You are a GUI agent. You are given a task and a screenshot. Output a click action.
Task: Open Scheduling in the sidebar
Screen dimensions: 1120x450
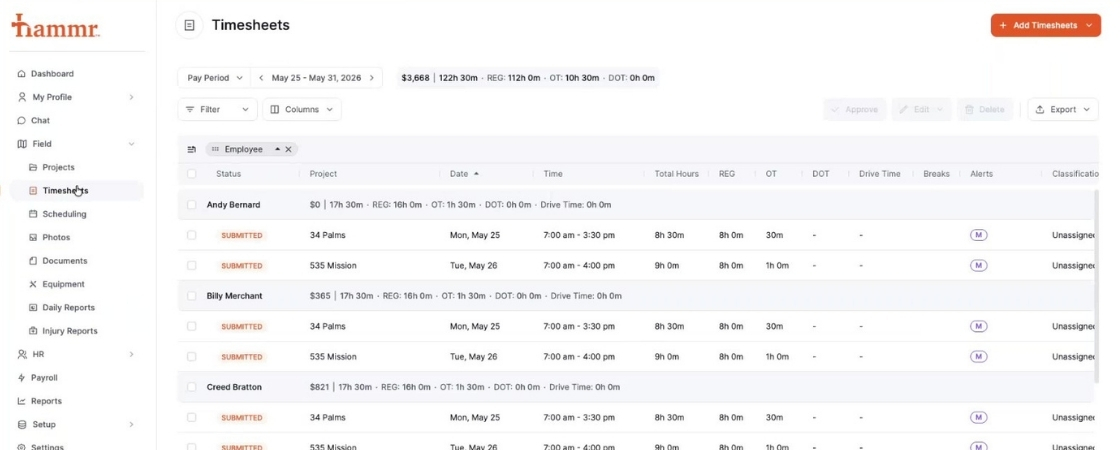64,214
